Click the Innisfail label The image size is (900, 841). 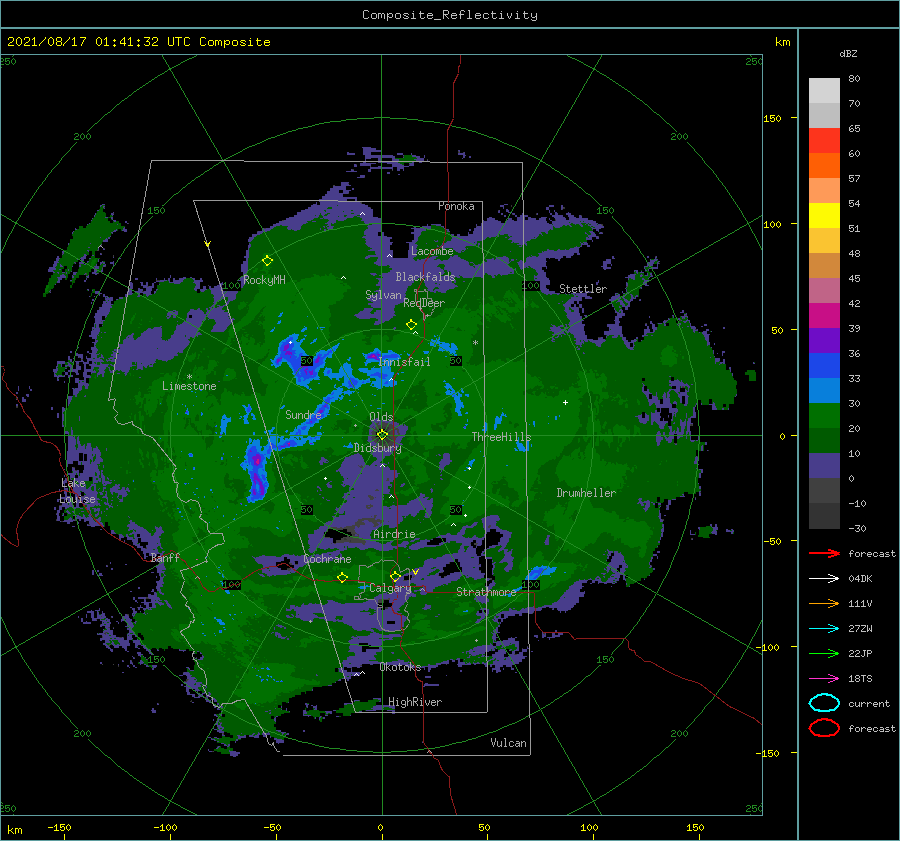404,362
